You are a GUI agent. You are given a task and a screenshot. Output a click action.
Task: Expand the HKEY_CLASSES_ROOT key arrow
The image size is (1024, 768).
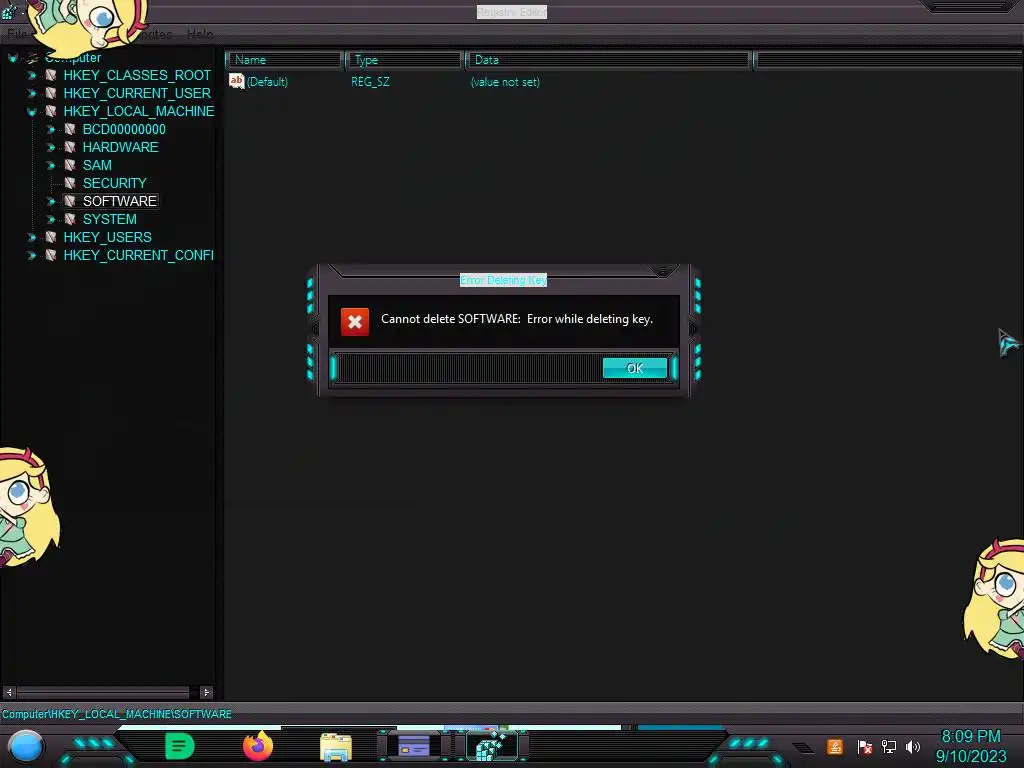(31, 76)
